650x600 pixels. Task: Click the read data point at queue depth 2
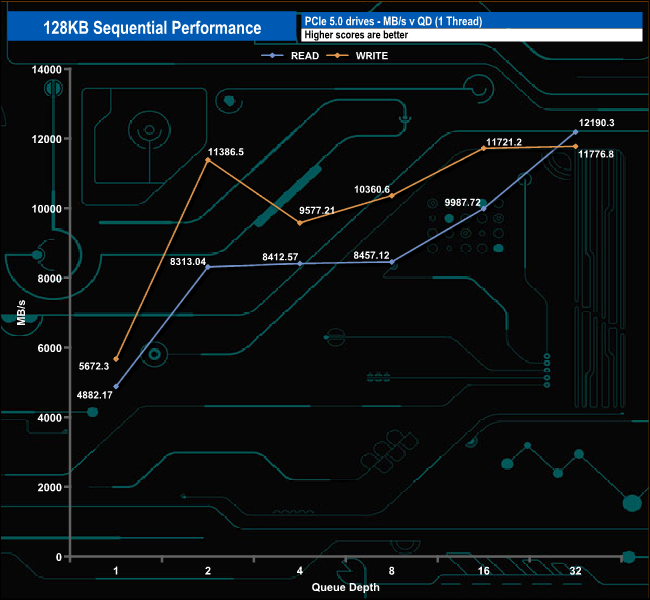208,267
